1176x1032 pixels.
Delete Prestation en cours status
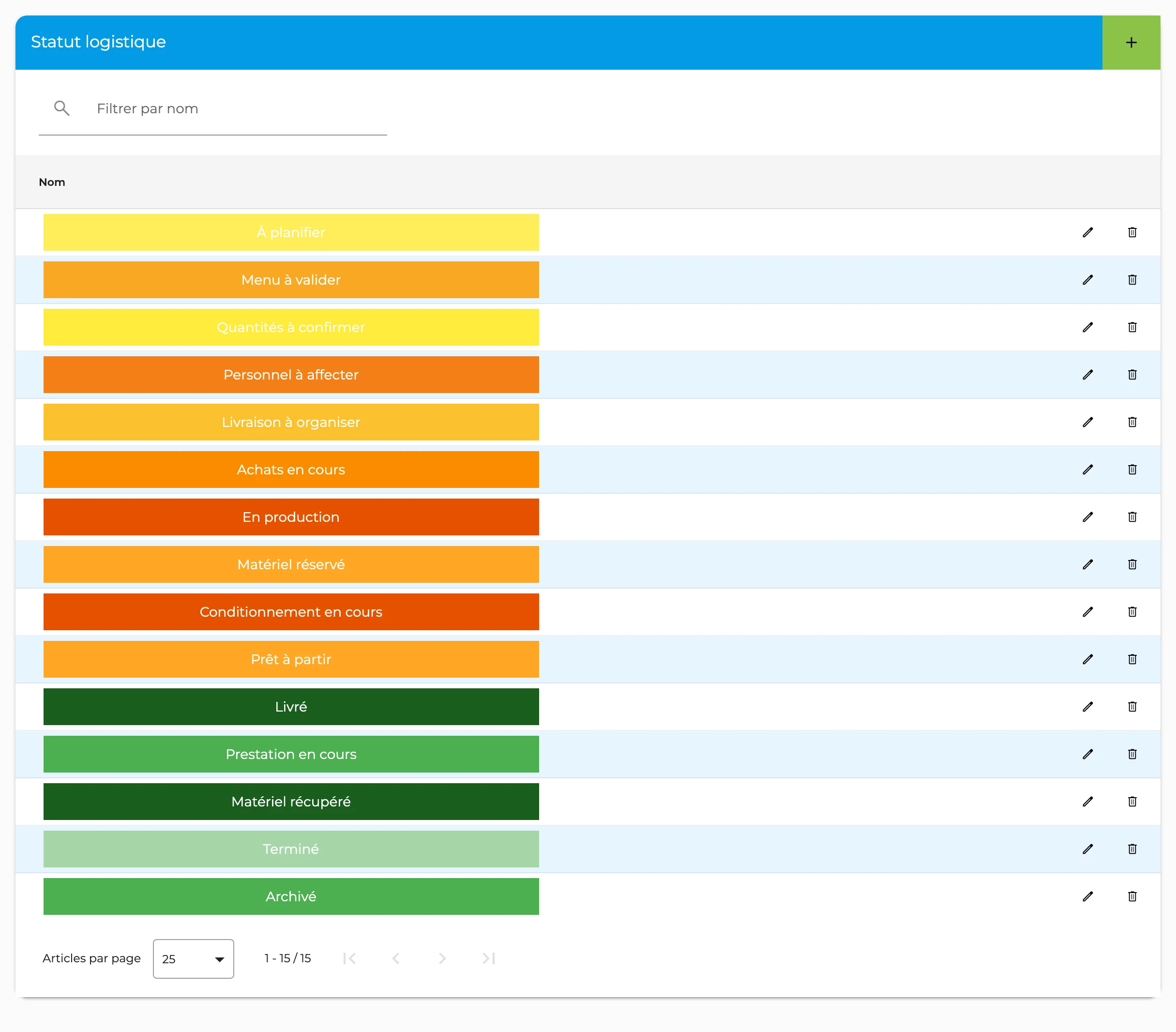tap(1131, 754)
